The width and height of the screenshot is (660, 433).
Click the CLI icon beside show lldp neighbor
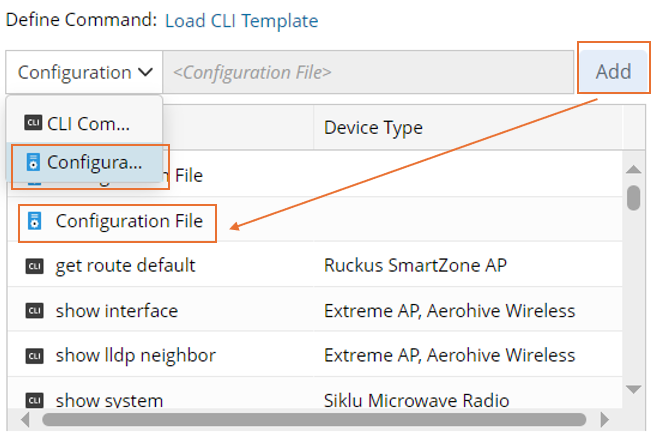[35, 356]
